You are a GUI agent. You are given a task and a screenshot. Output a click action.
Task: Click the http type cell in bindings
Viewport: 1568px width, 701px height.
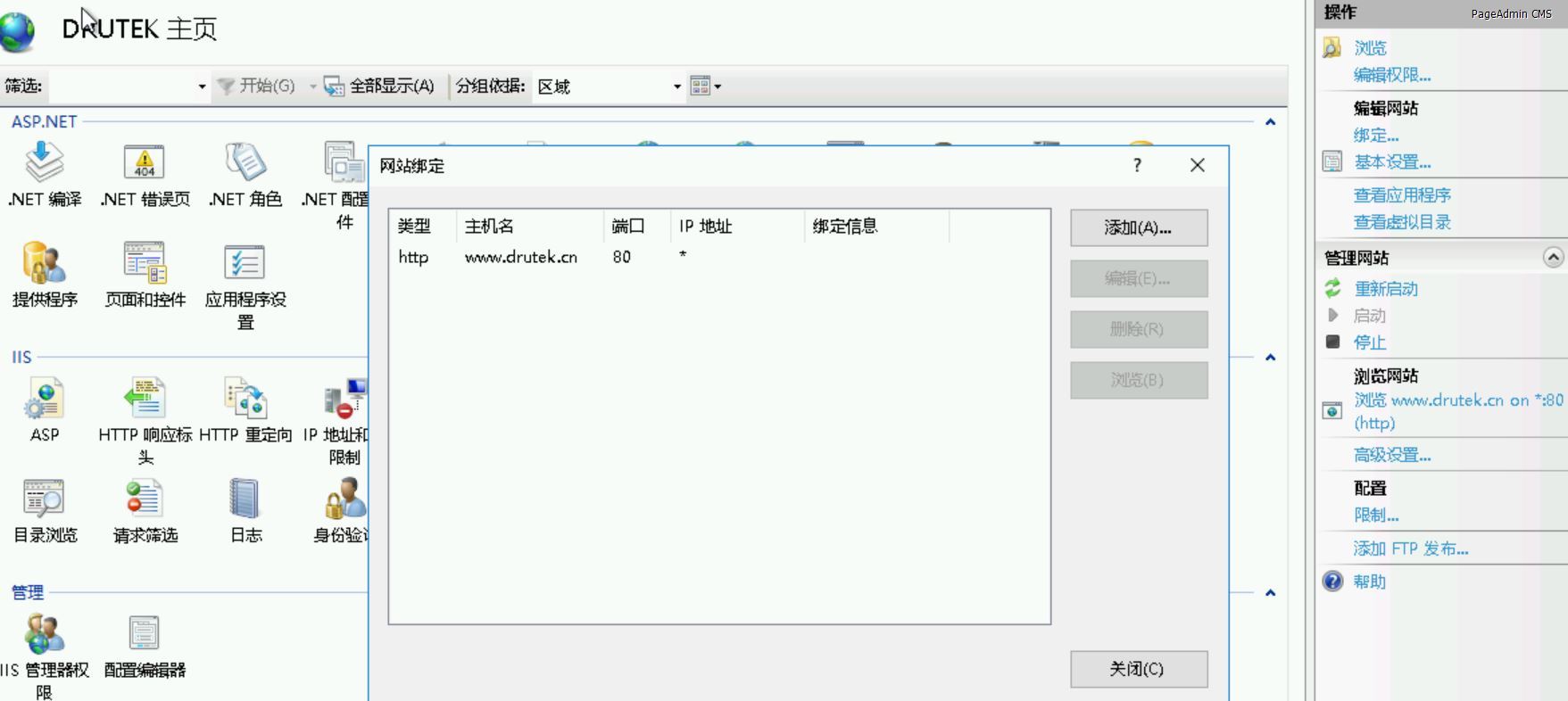coord(413,257)
